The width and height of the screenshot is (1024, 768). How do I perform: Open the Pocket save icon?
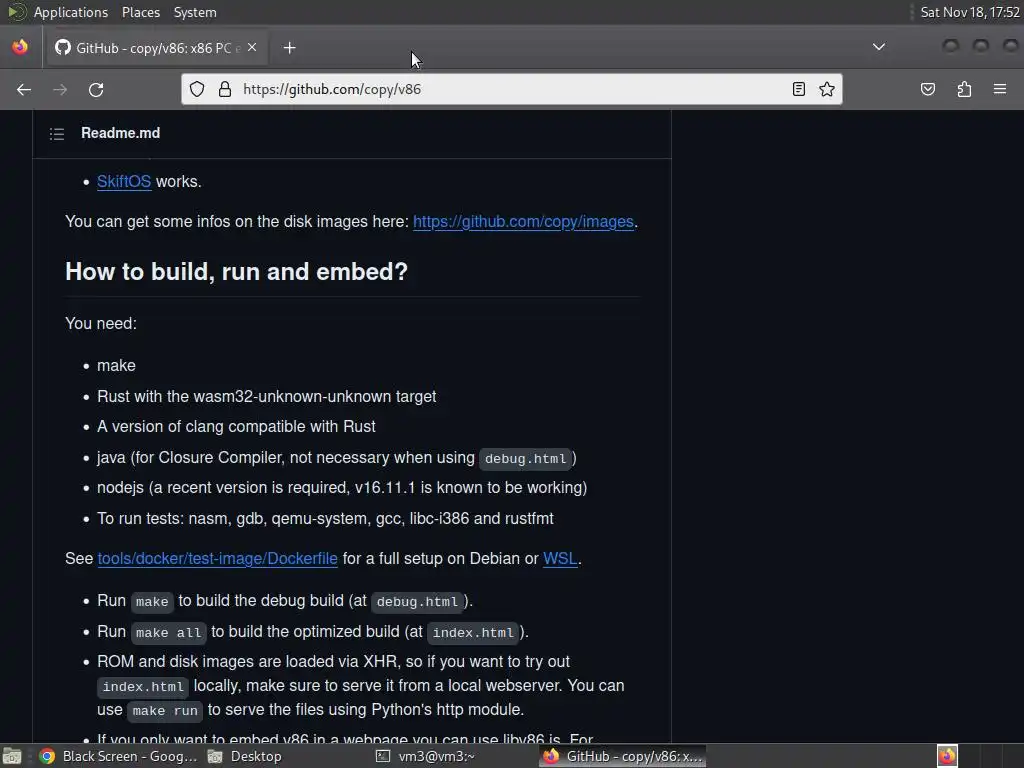928,89
